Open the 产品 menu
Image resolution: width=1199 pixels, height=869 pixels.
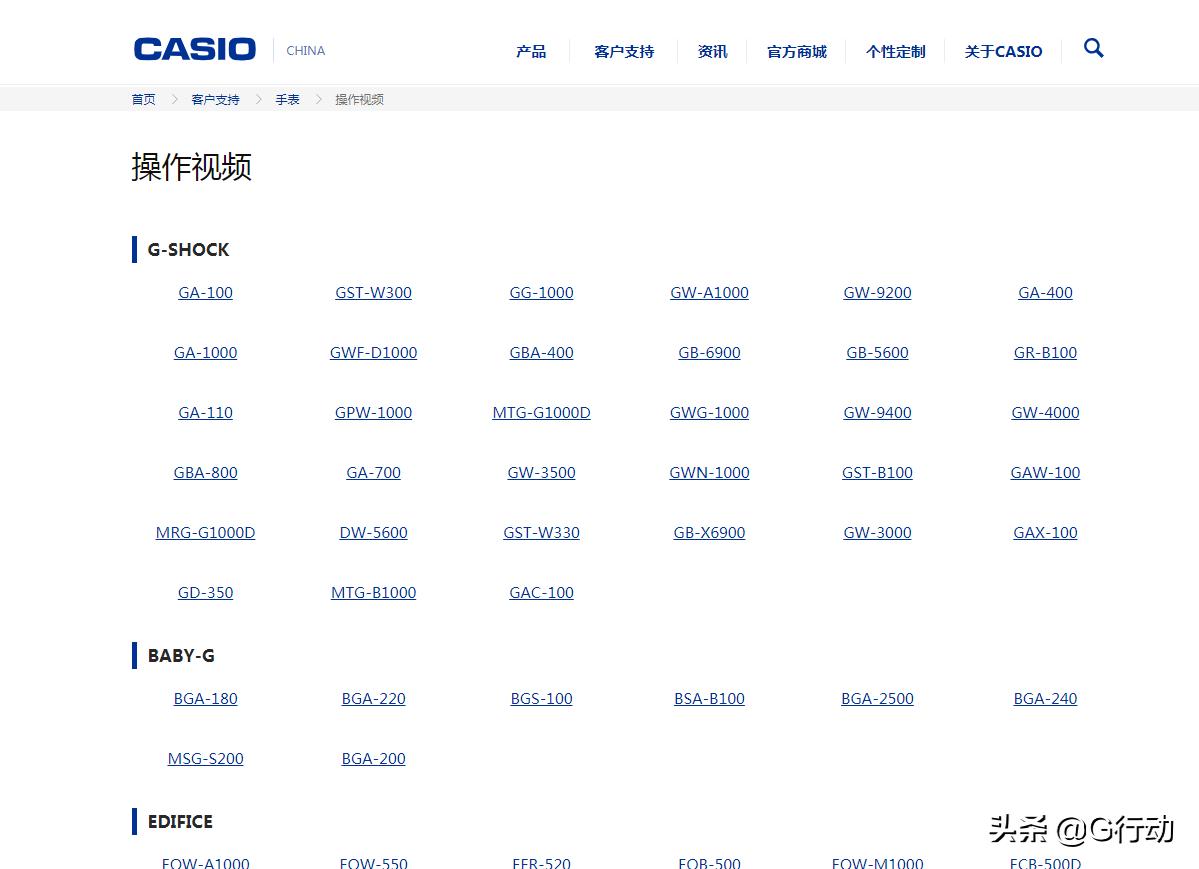click(x=530, y=51)
